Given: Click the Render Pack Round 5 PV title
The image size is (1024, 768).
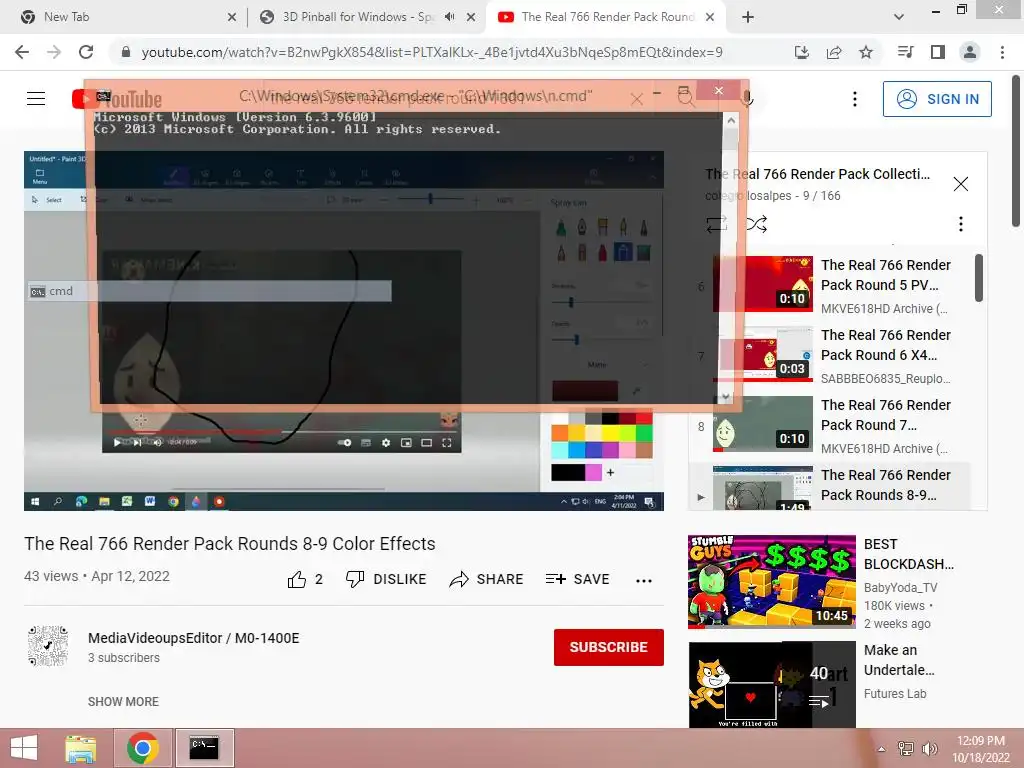Looking at the screenshot, I should 886,275.
